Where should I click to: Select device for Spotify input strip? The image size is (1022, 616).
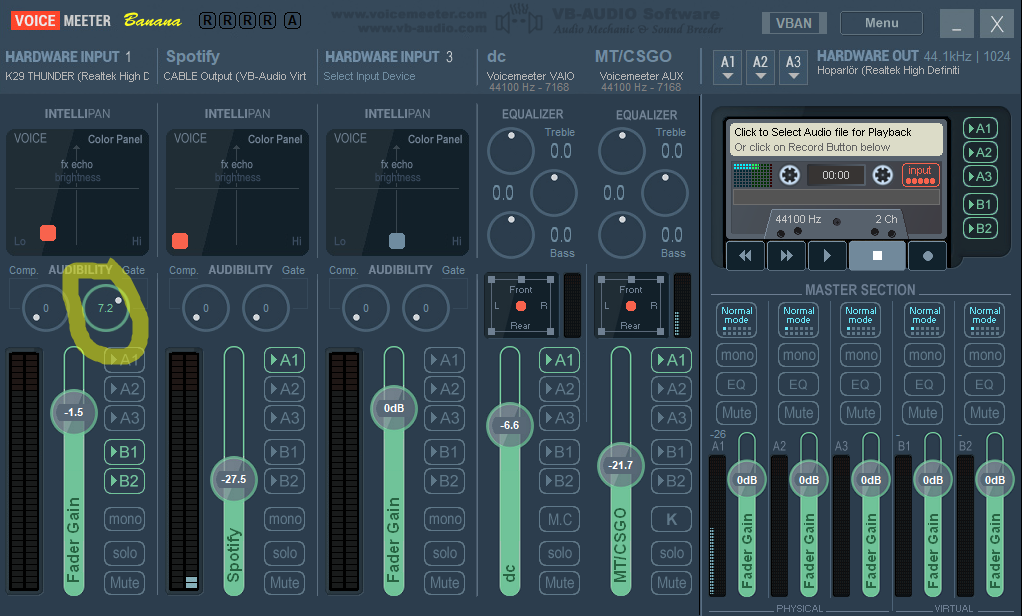tap(235, 76)
